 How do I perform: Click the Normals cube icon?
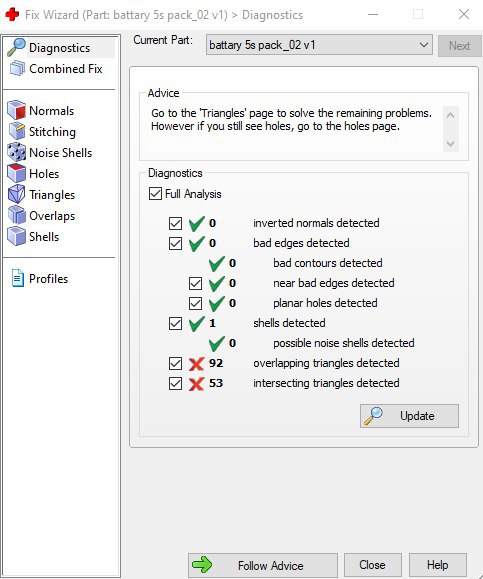(16, 110)
